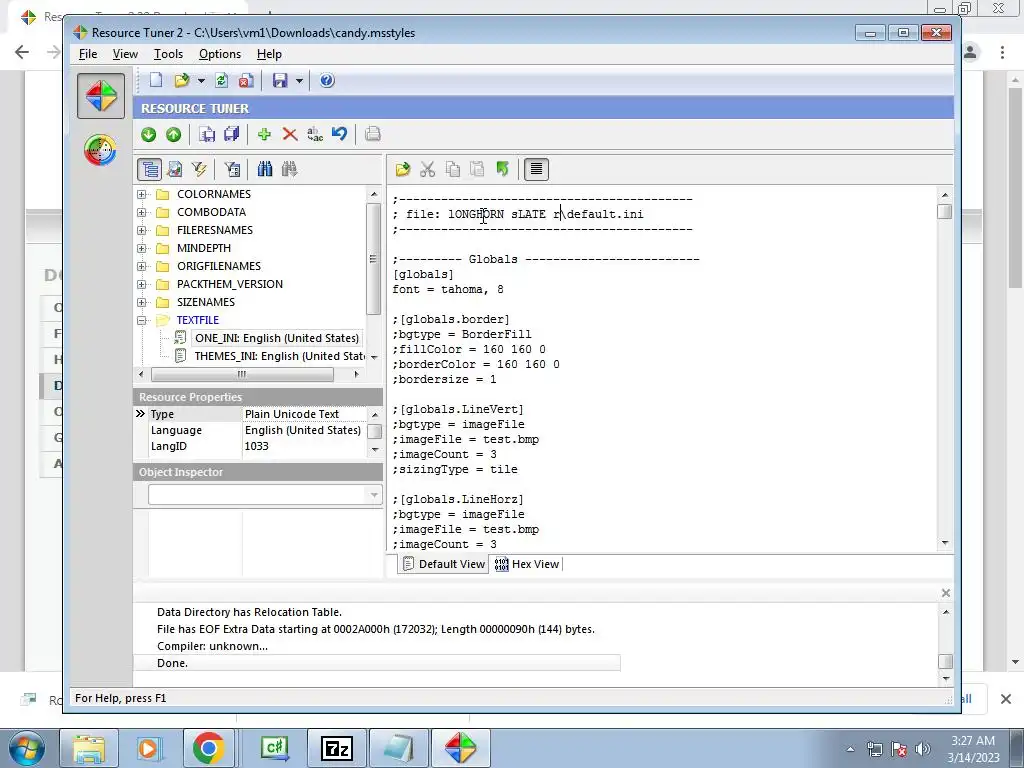Viewport: 1024px width, 768px height.
Task: Click the Copy icon in editor toolbar
Action: tap(452, 170)
